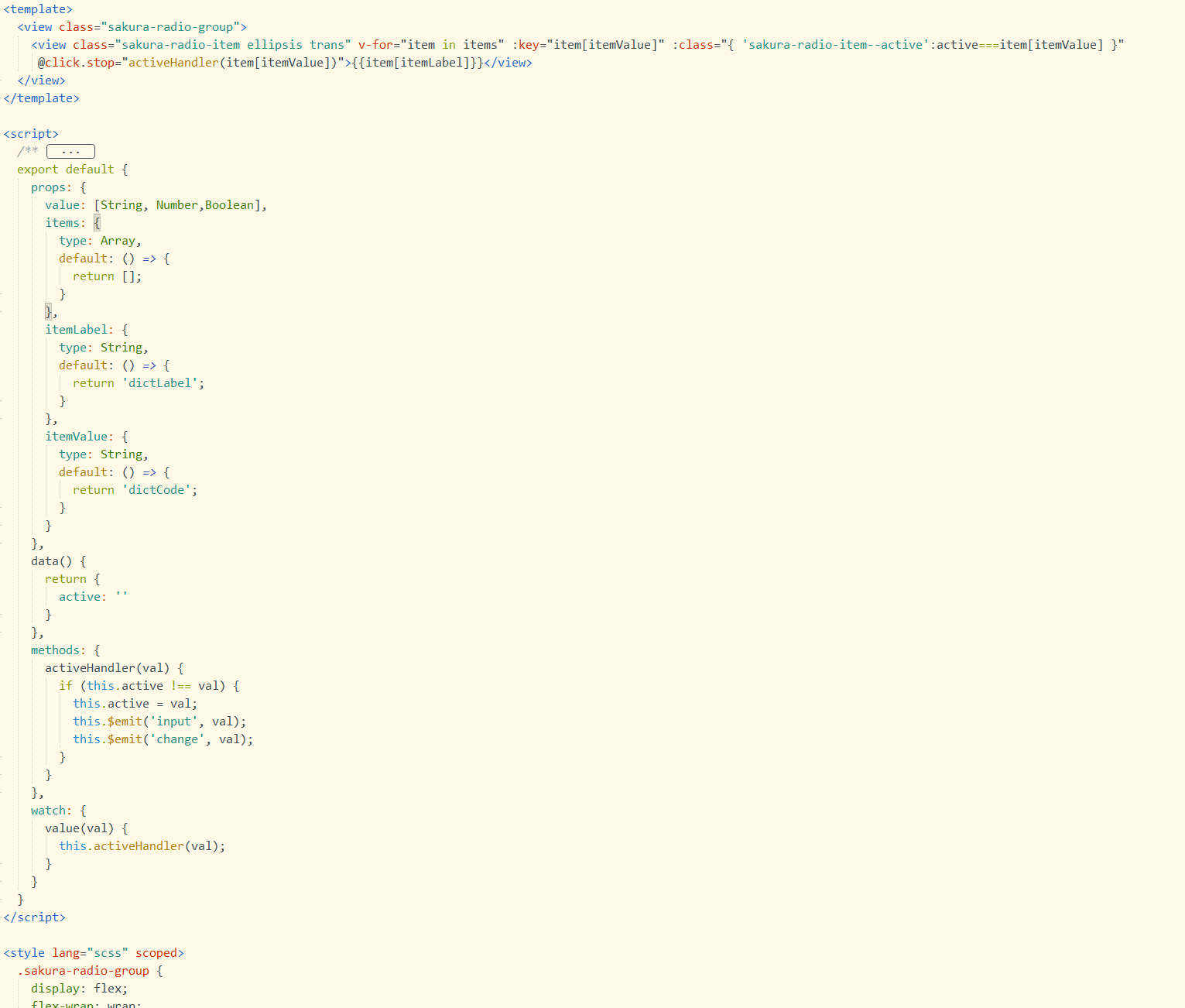Image resolution: width=1185 pixels, height=1008 pixels.
Task: Click the highlighted opening brace after items
Action: click(97, 223)
